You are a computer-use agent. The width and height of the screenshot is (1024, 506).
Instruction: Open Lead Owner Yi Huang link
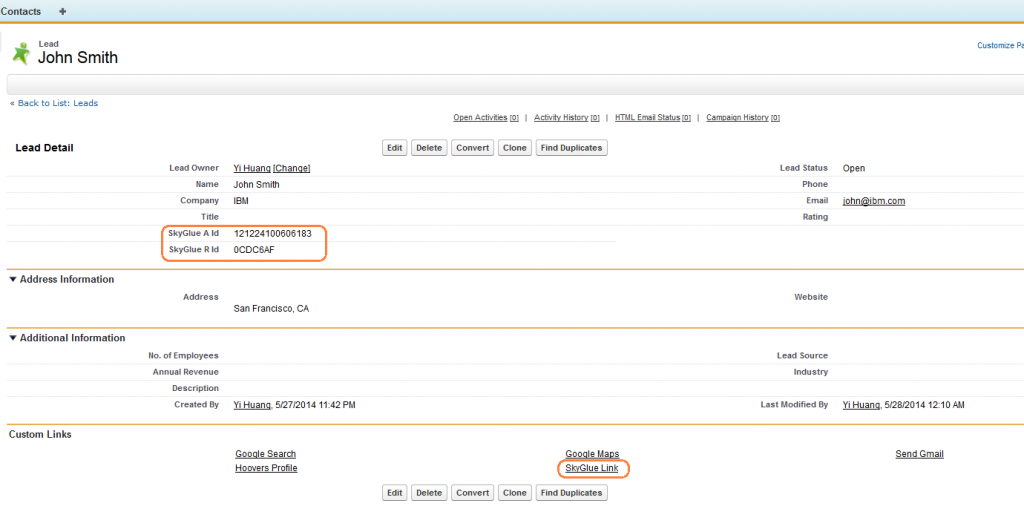(x=252, y=168)
